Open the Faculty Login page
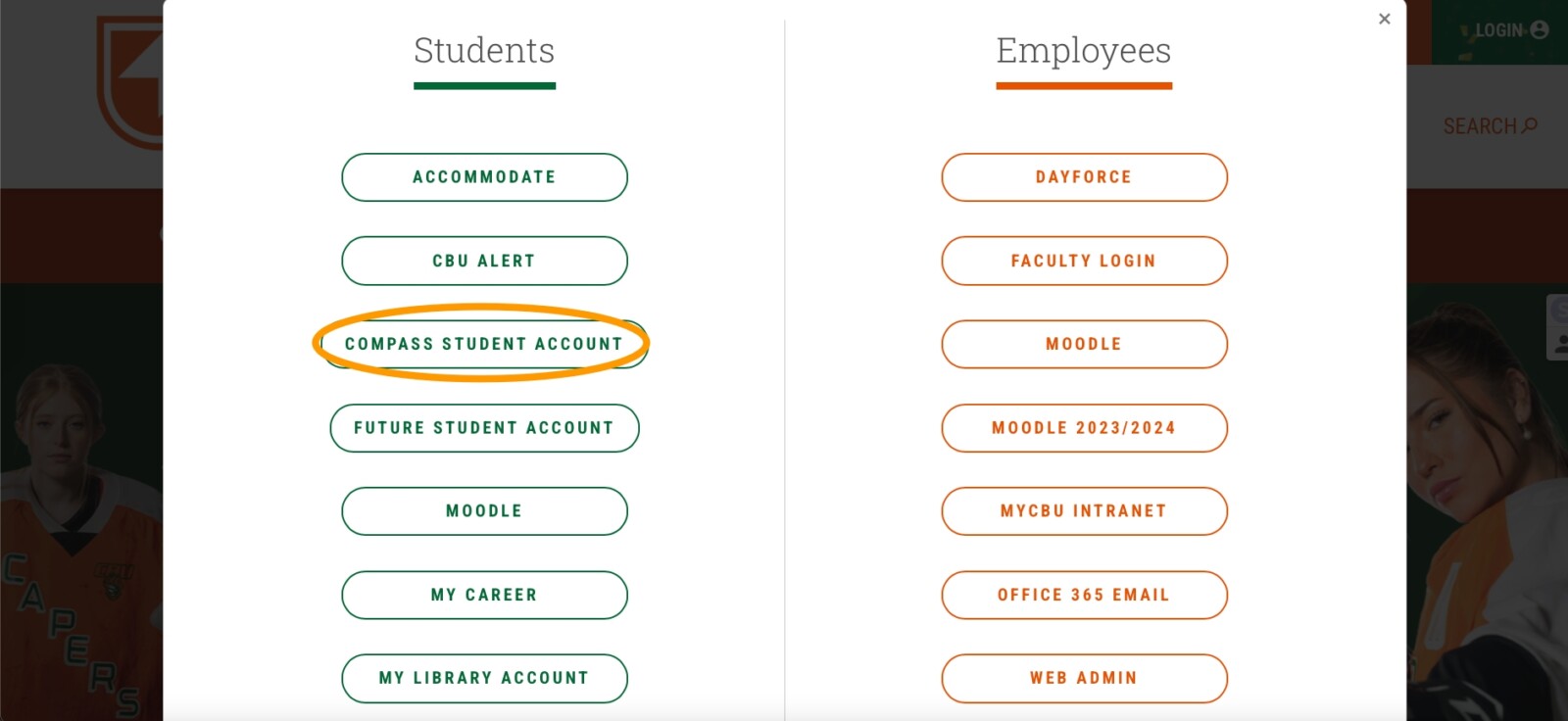The width and height of the screenshot is (1568, 721). click(x=1084, y=261)
